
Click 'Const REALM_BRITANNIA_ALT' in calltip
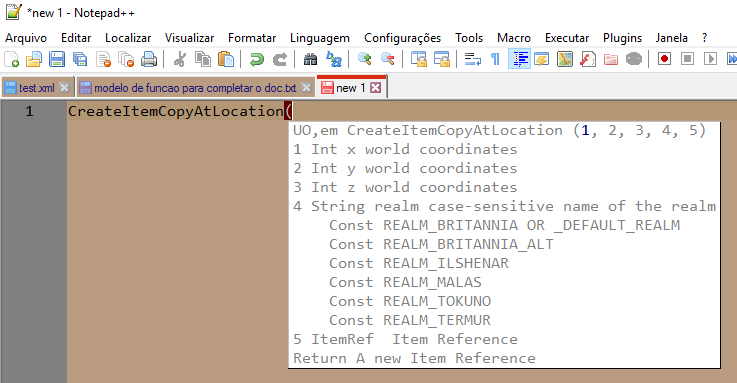[x=441, y=244]
